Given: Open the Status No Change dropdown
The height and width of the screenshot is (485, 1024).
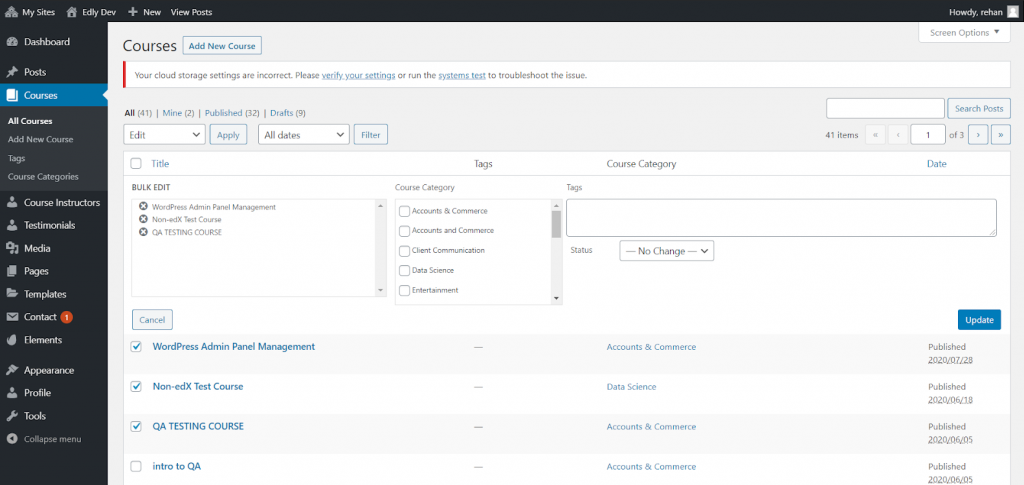Looking at the screenshot, I should pyautogui.click(x=667, y=251).
